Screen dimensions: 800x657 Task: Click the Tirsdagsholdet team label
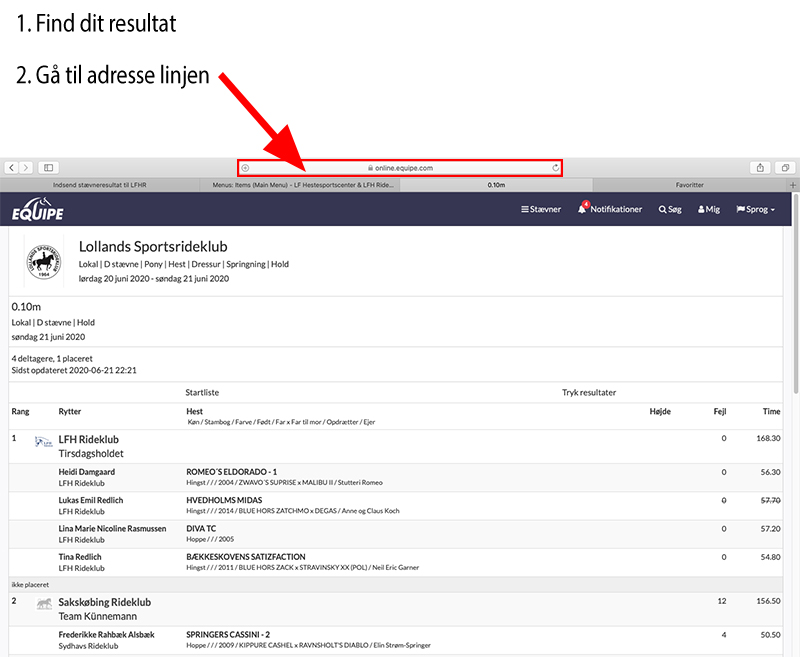91,453
